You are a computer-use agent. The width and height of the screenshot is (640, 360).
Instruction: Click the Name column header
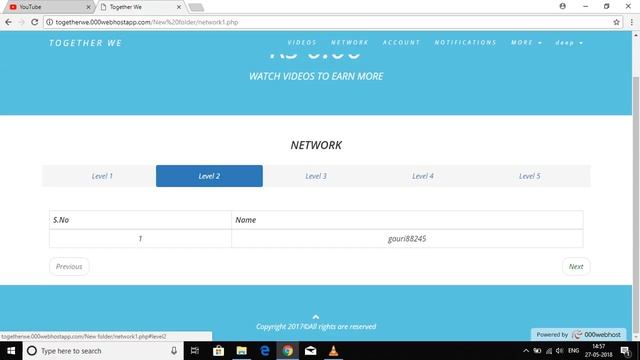(407, 220)
